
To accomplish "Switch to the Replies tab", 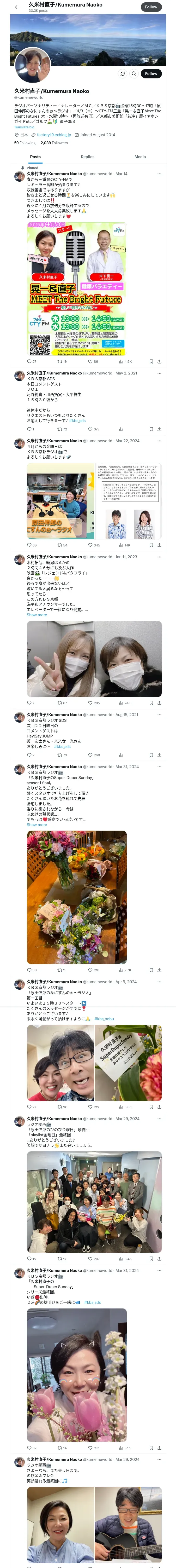I will [87, 157].
